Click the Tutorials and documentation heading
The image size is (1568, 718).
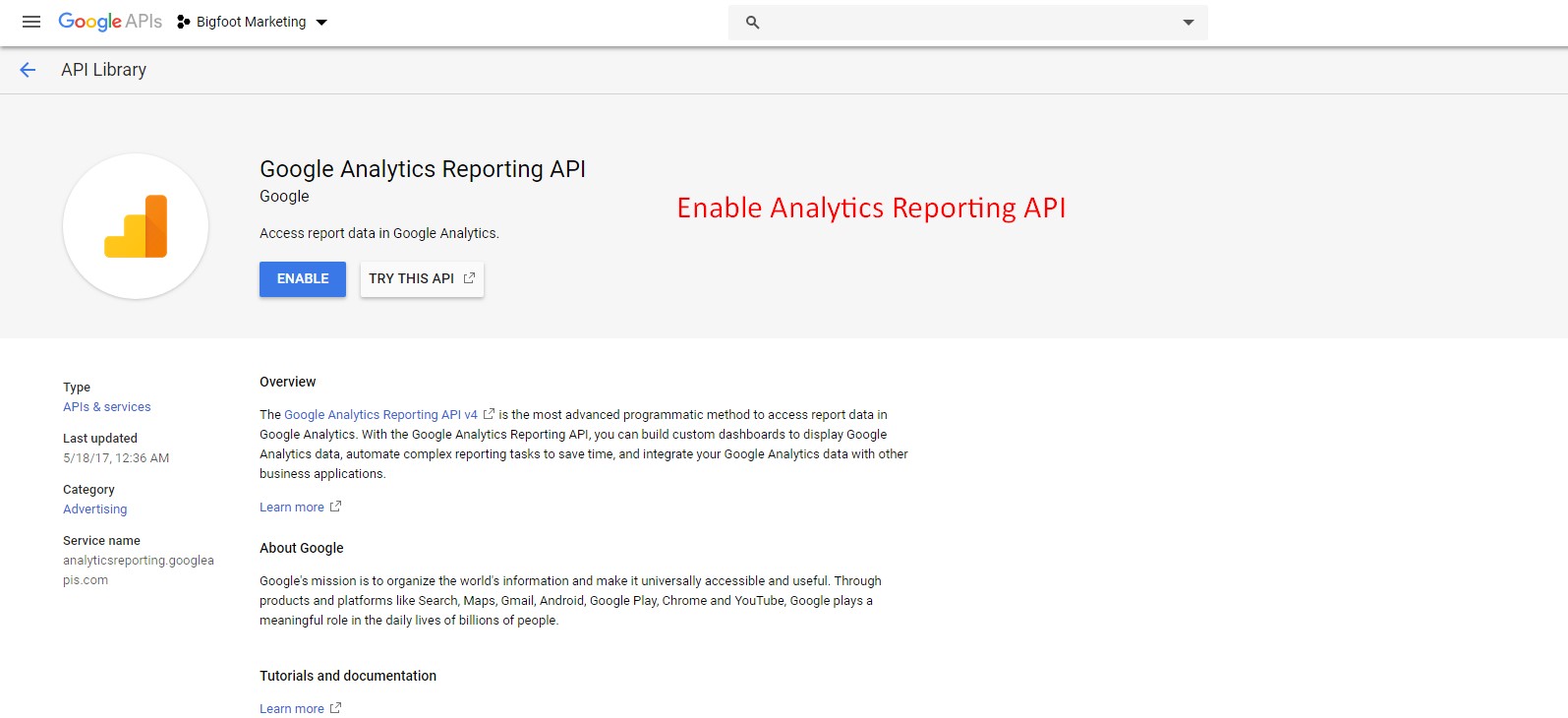click(348, 676)
